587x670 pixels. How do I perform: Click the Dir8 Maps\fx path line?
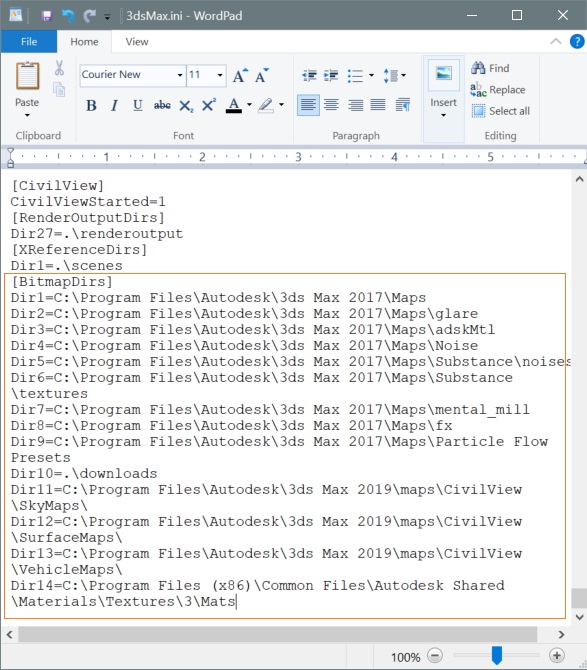coord(232,426)
